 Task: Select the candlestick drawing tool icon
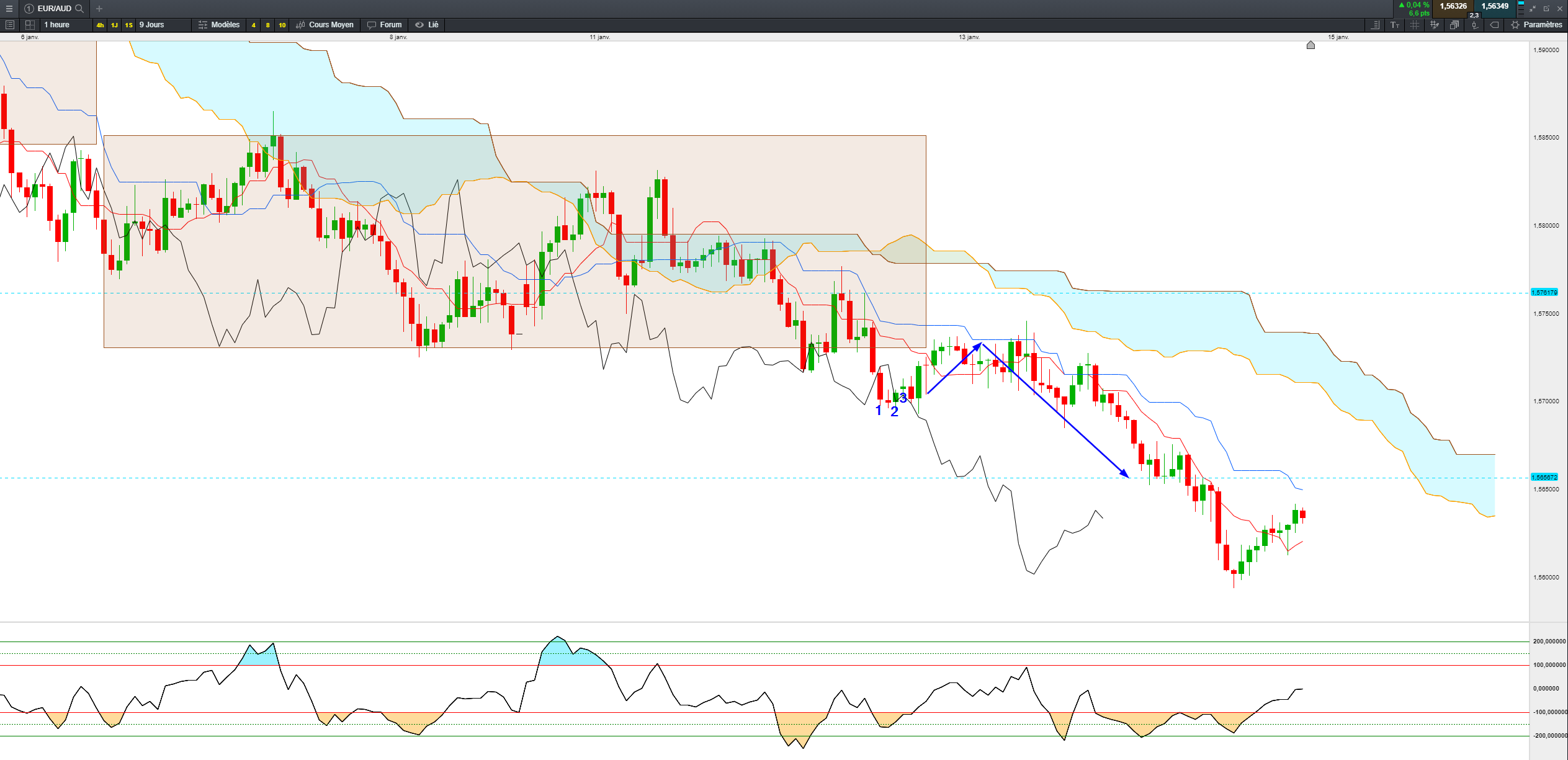[x=1474, y=25]
